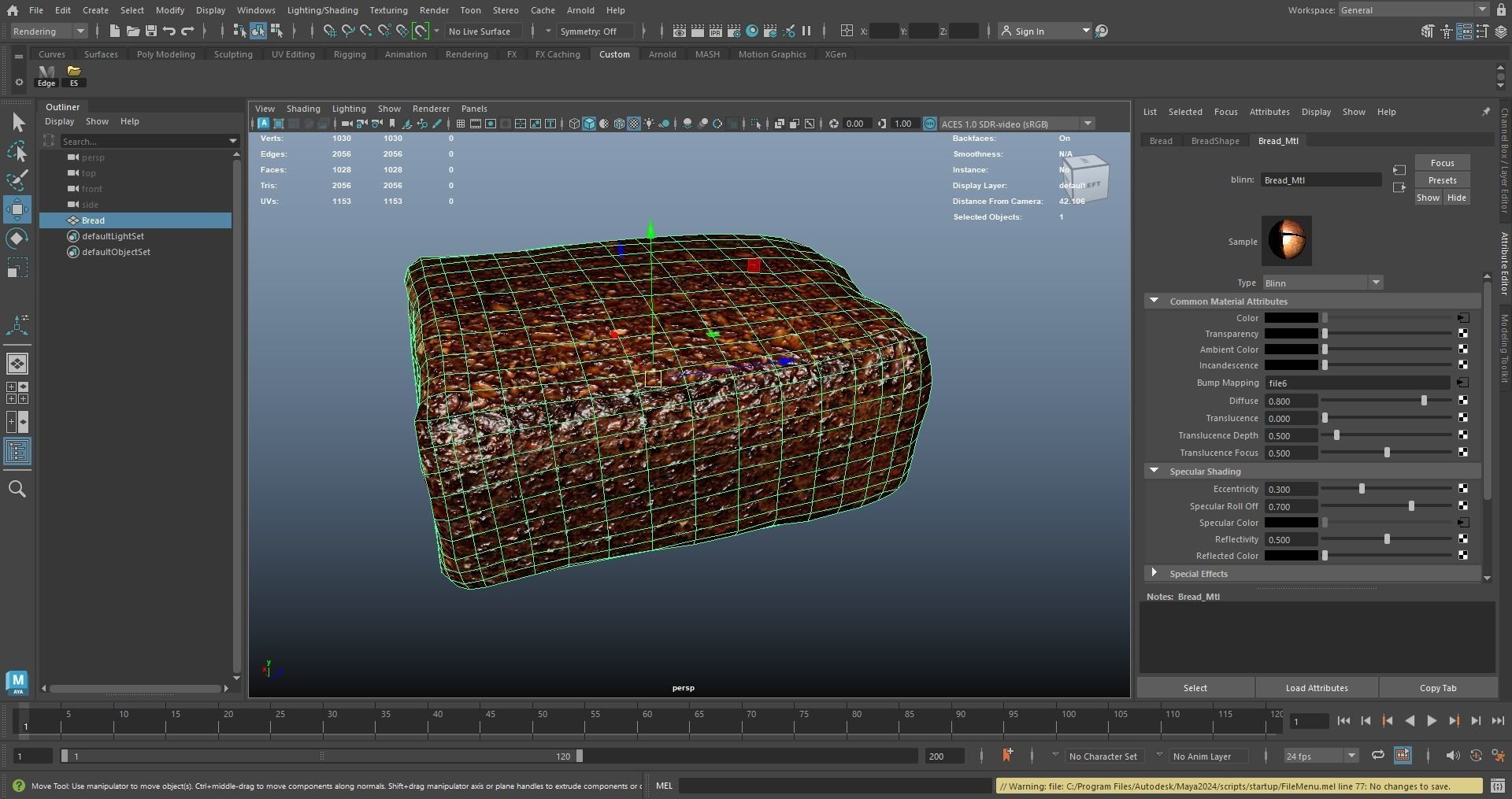Open the material Type Blinn dropdown
Screen dimensions: 1512x799
pos(1322,283)
